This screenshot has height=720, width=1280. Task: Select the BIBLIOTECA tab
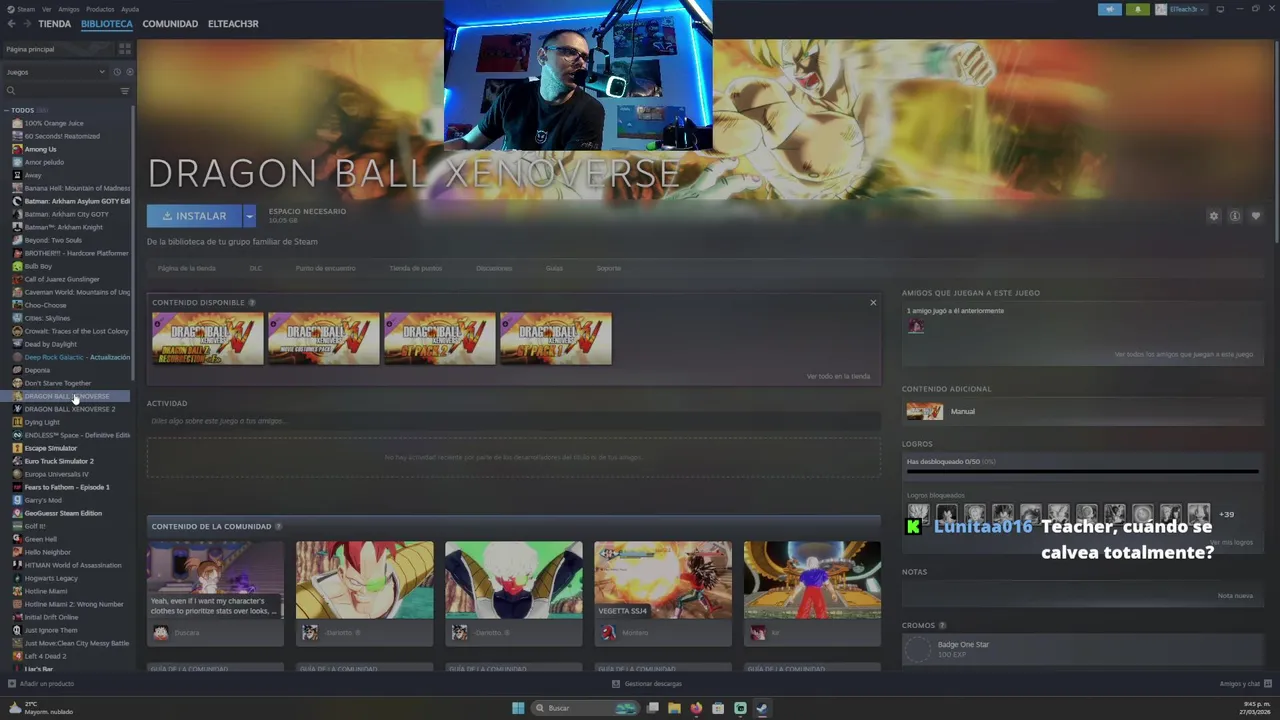[x=107, y=24]
